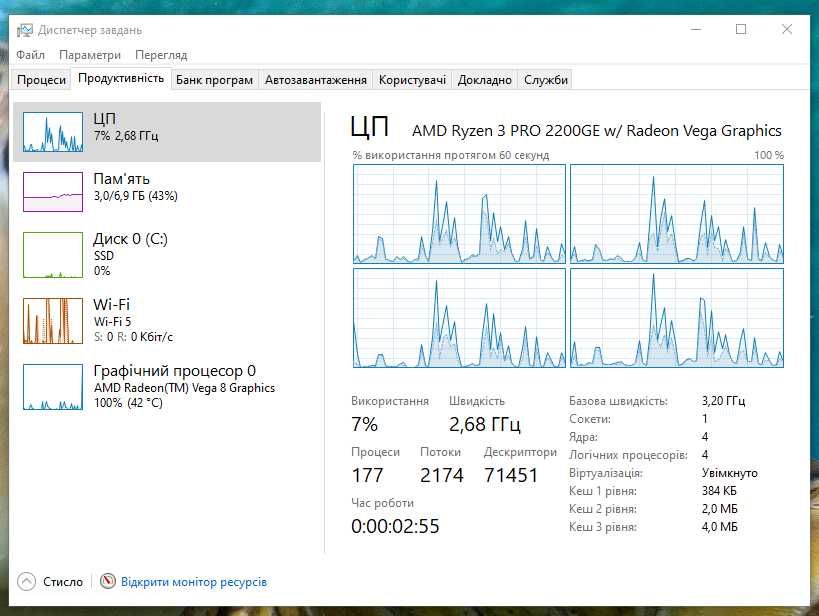Switch to the Банк програм tab
819x616 pixels.
214,80
